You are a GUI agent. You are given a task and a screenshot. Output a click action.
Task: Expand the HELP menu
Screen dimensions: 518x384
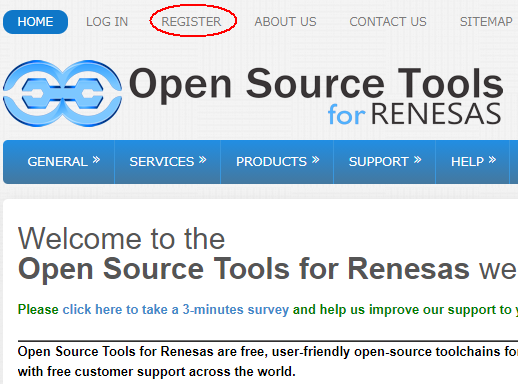473,162
